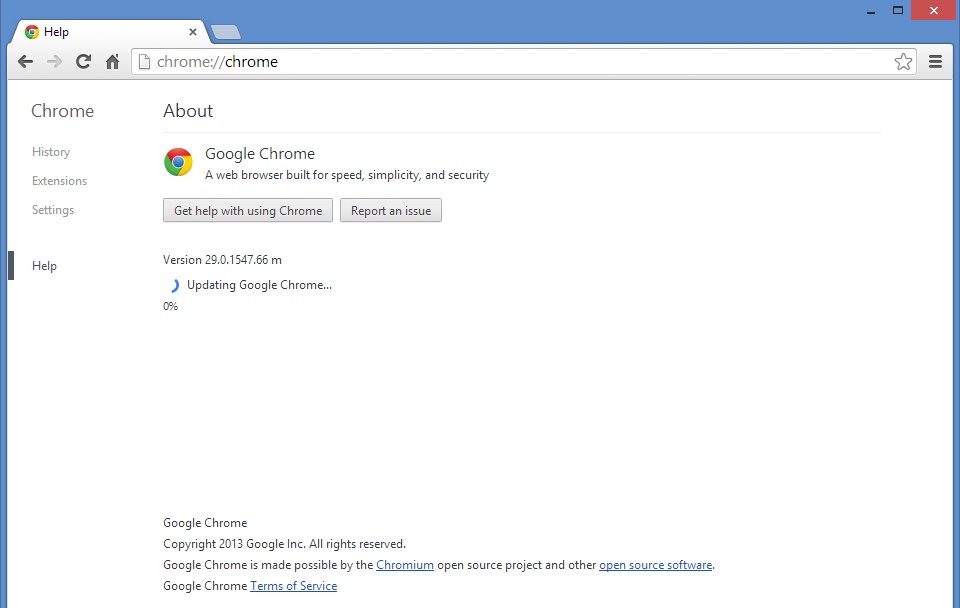960x608 pixels.
Task: Click the About heading
Action: [188, 111]
